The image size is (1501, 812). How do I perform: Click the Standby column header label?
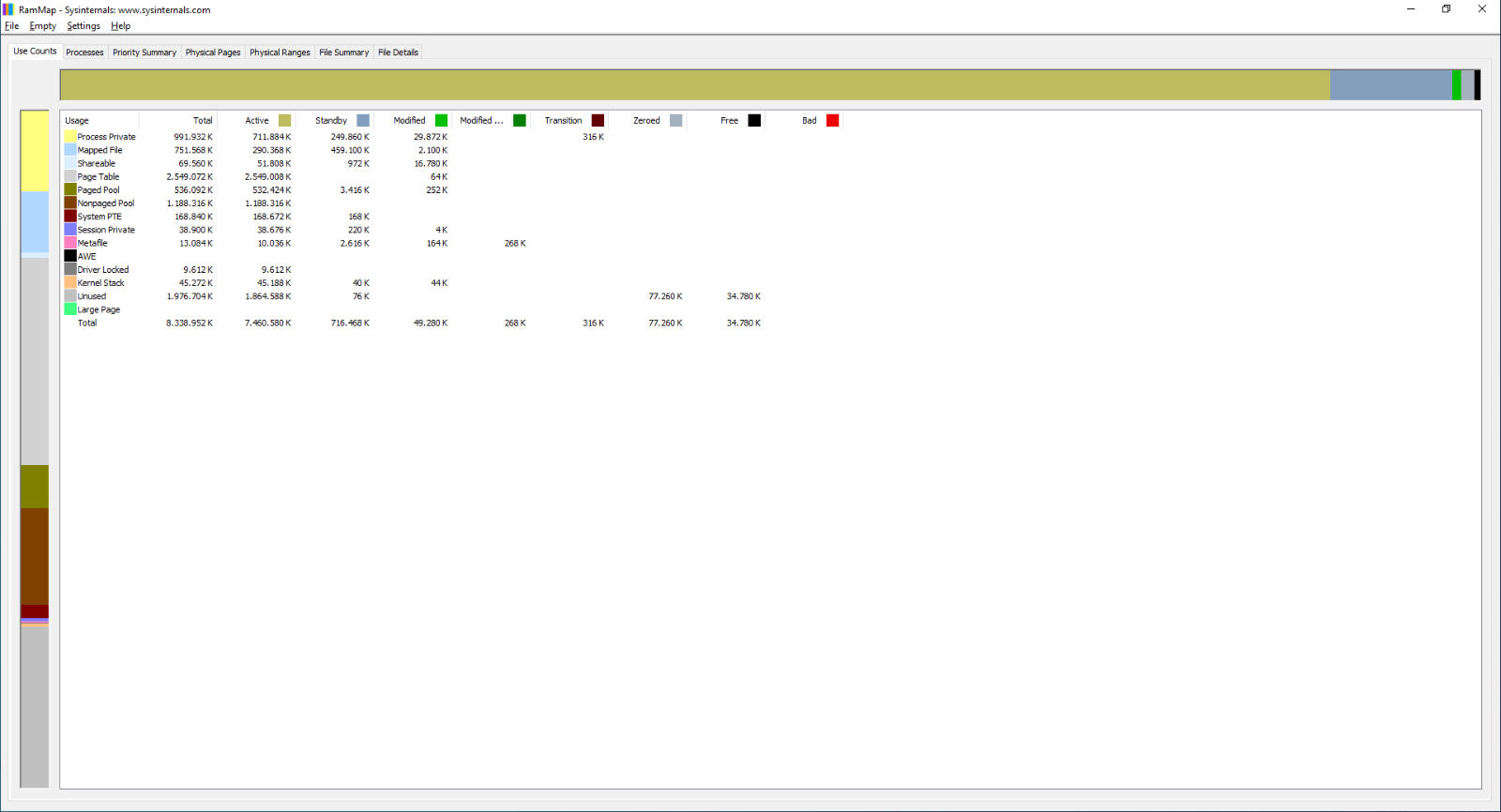tap(331, 120)
